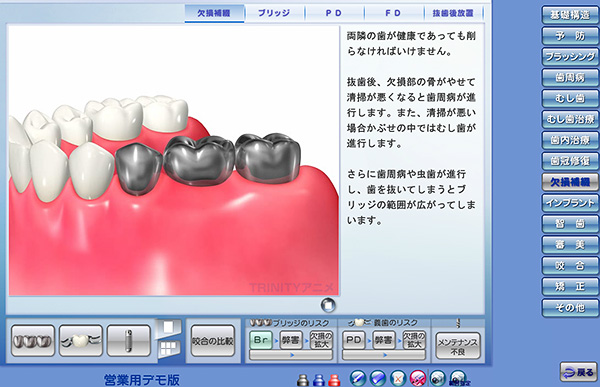Click the denture risk progress bar
The height and width of the screenshot is (387, 600).
click(384, 355)
